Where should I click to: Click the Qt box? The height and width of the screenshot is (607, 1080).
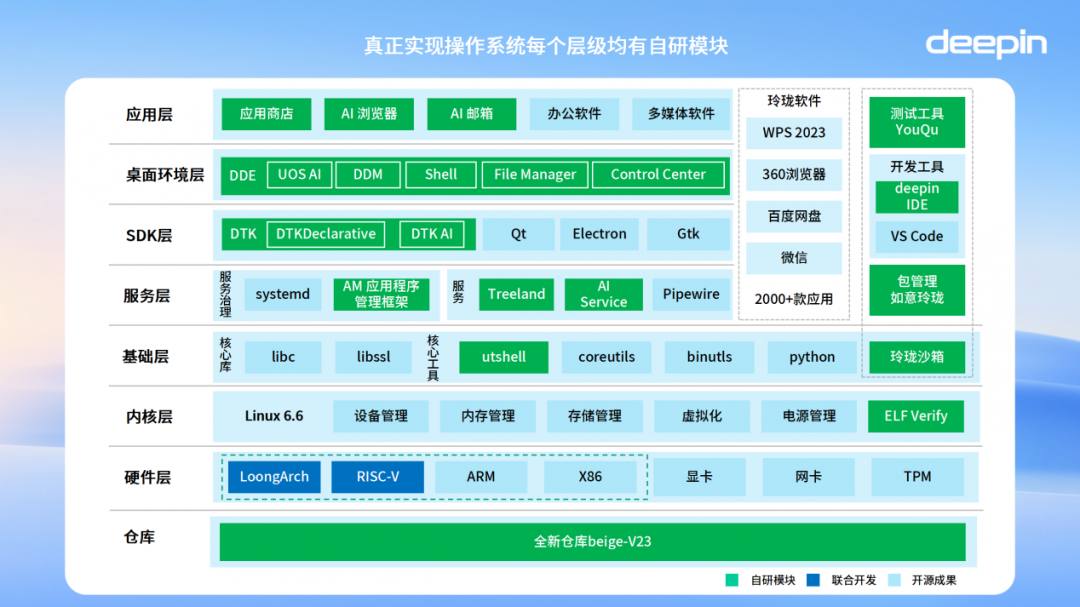518,234
